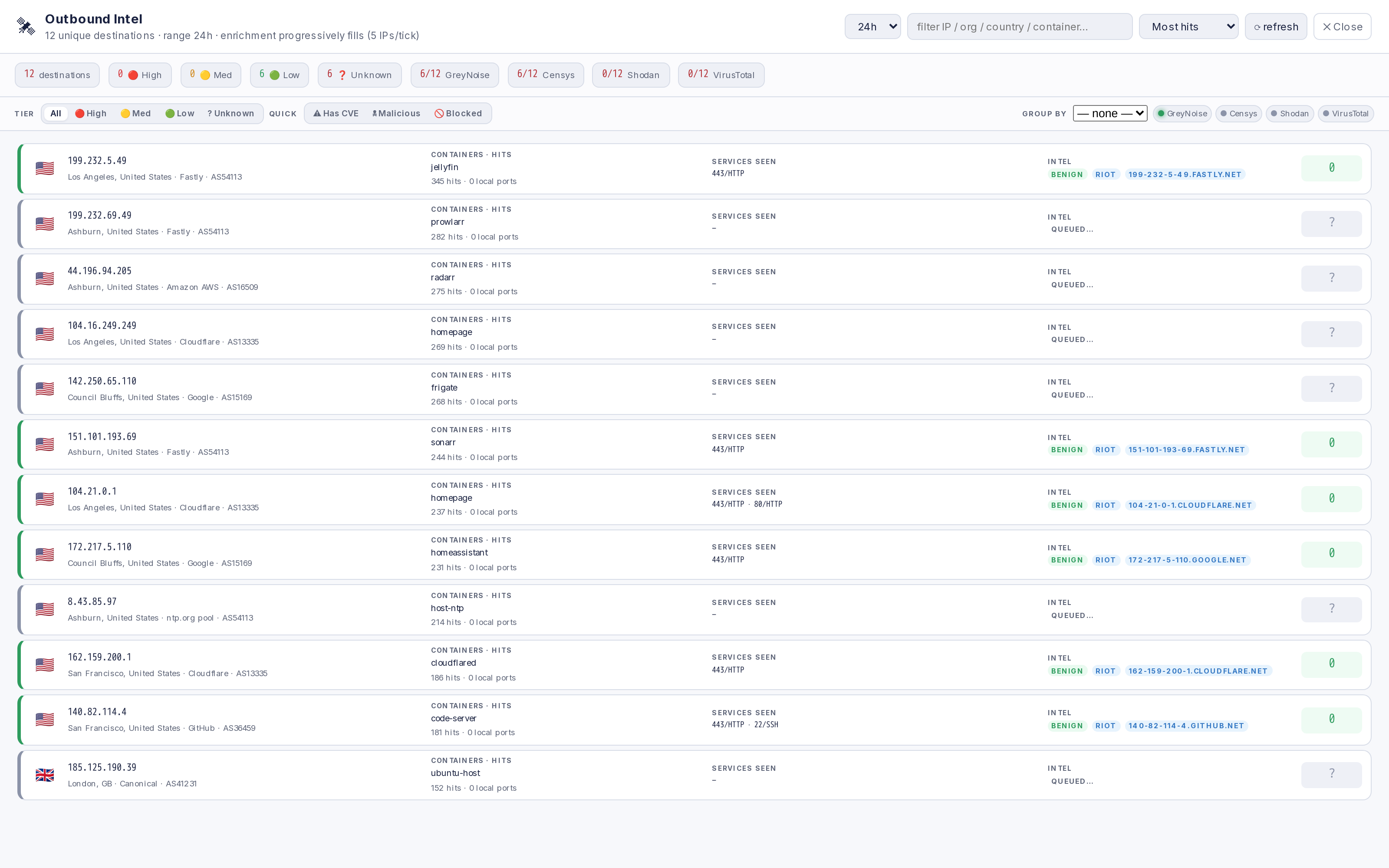Click the RIOT tag in the cloudflared row
This screenshot has width=1389, height=868.
coord(1105,671)
